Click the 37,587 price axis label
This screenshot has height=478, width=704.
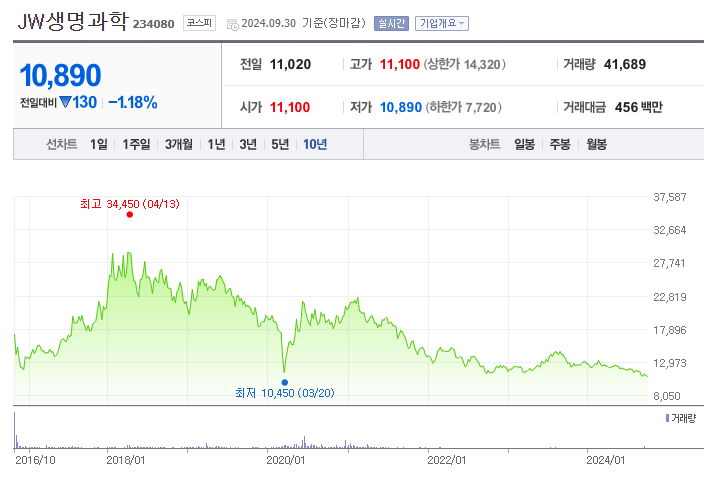pyautogui.click(x=669, y=197)
